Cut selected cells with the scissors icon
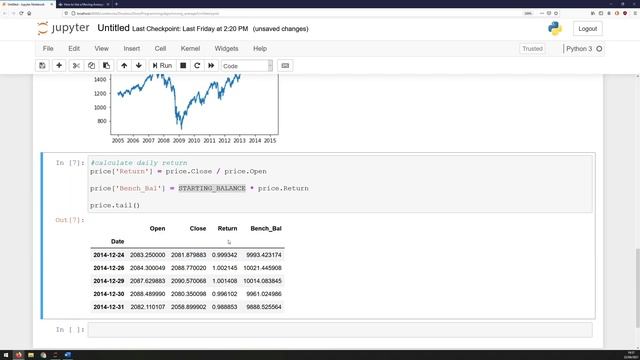Image resolution: width=640 pixels, height=360 pixels. click(76, 66)
